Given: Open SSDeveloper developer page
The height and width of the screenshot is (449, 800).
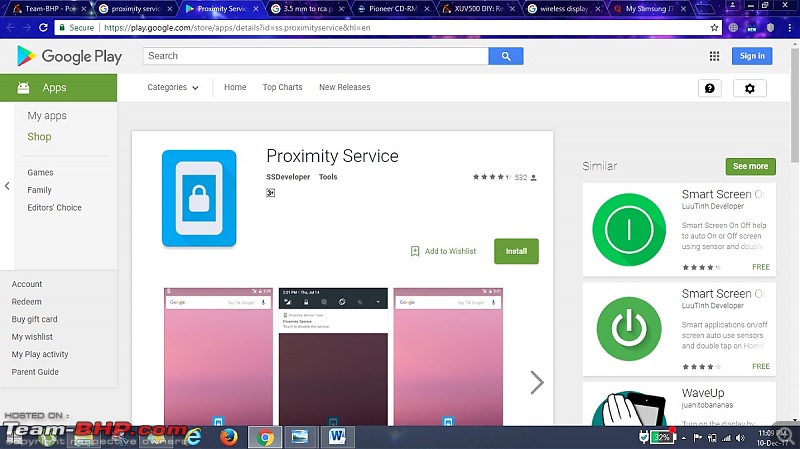Looking at the screenshot, I should point(288,177).
